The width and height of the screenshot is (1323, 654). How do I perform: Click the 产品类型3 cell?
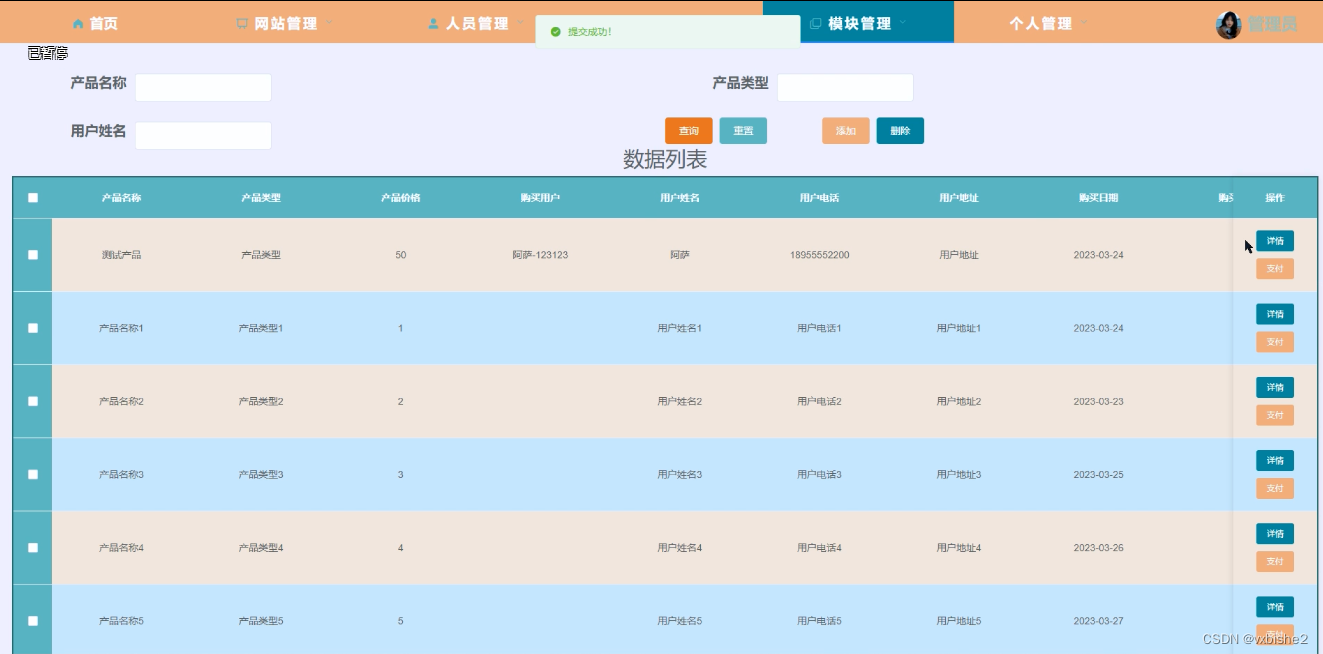261,474
